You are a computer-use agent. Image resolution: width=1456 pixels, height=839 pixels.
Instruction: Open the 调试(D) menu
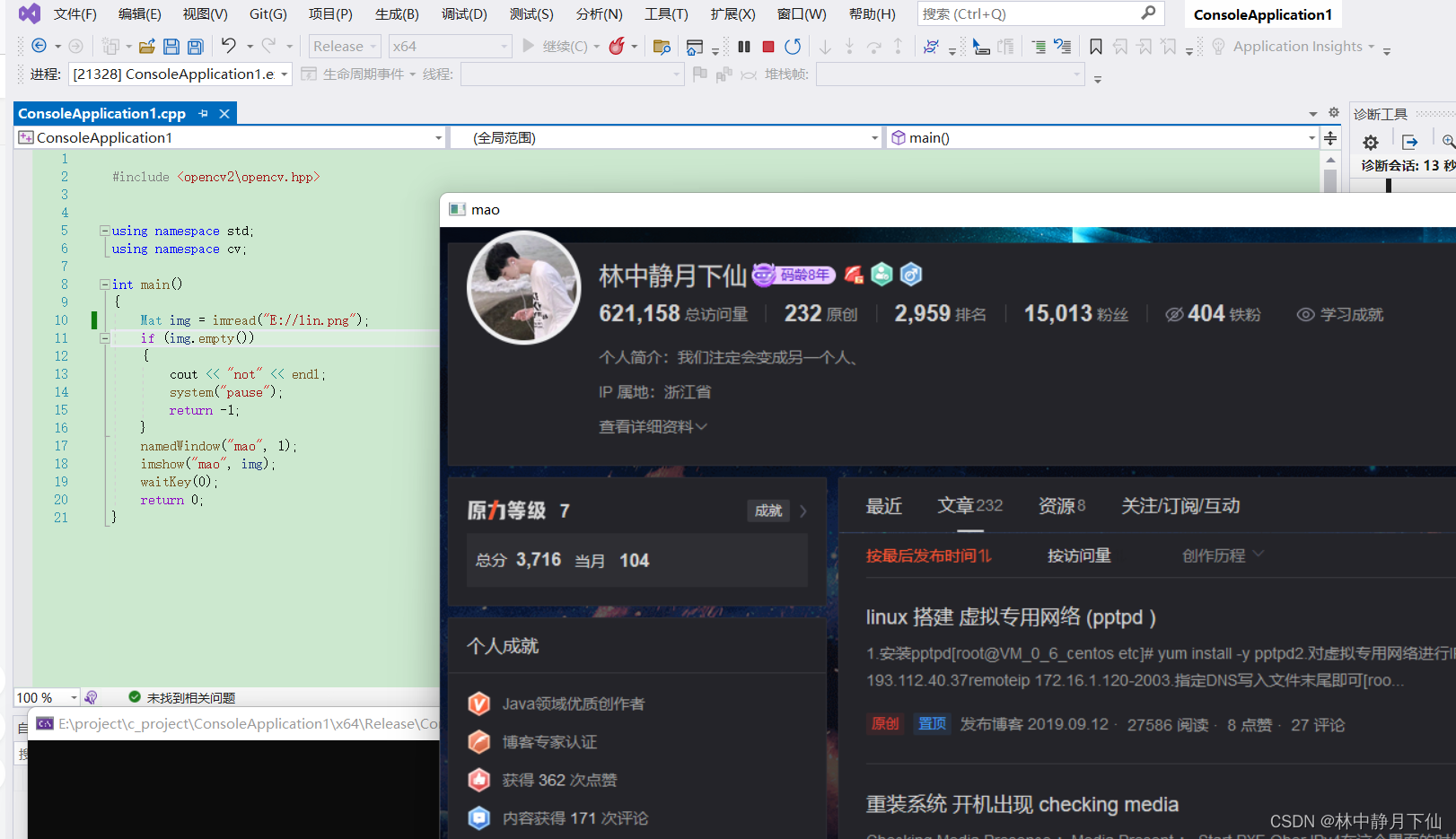point(464,13)
